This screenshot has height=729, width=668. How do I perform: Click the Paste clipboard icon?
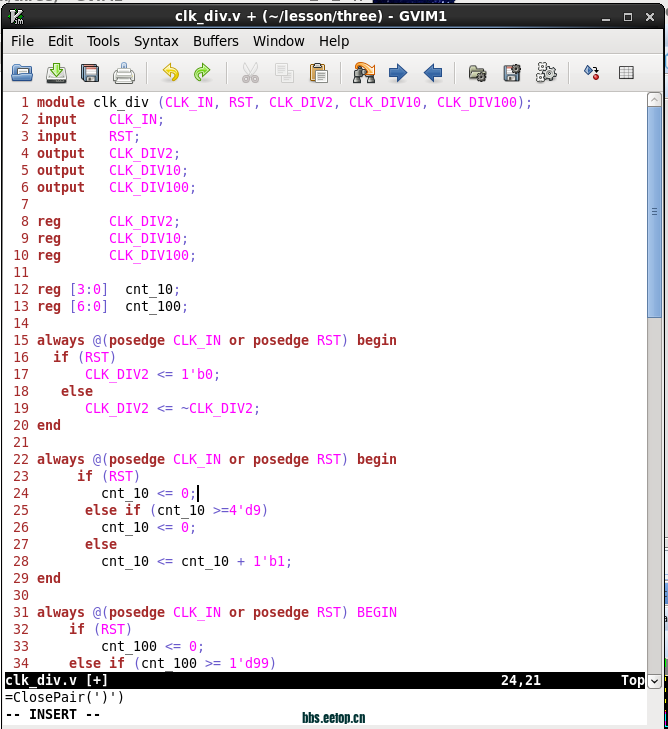tap(319, 73)
